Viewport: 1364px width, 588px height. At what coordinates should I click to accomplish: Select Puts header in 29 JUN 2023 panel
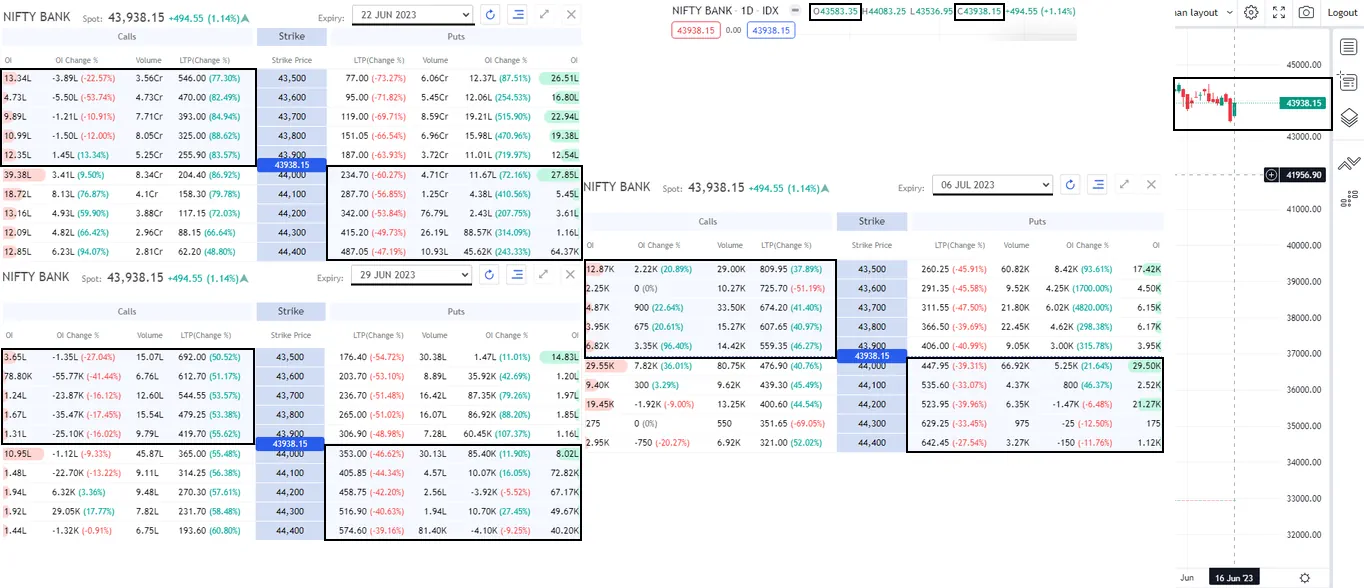click(x=456, y=312)
